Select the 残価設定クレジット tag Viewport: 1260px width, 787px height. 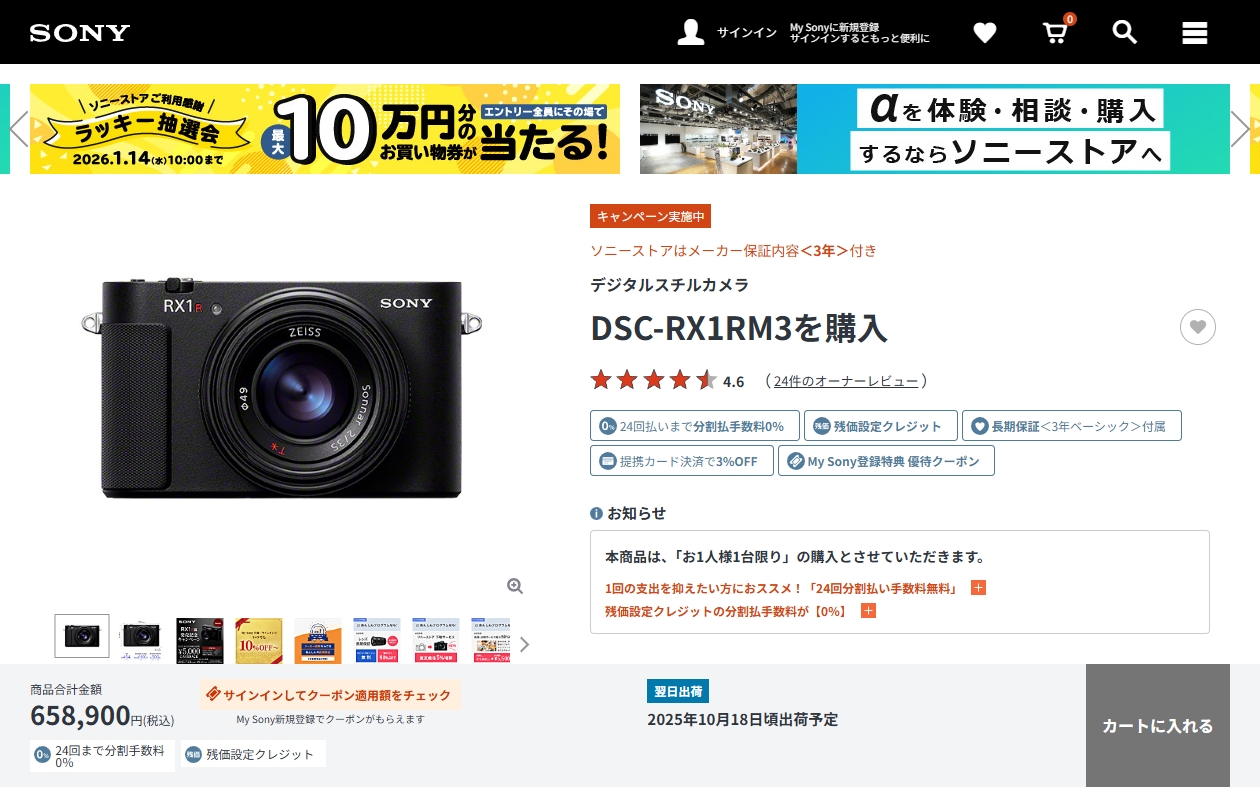tap(880, 426)
